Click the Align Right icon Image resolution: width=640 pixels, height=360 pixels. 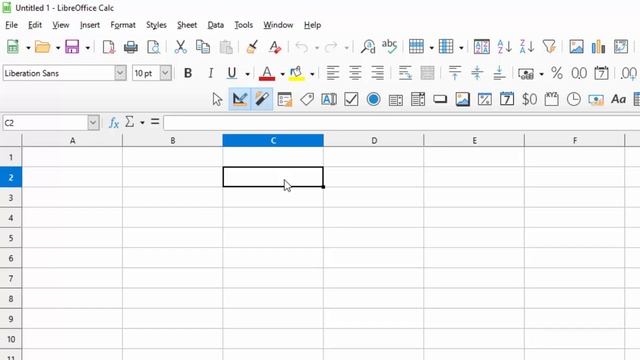378,73
